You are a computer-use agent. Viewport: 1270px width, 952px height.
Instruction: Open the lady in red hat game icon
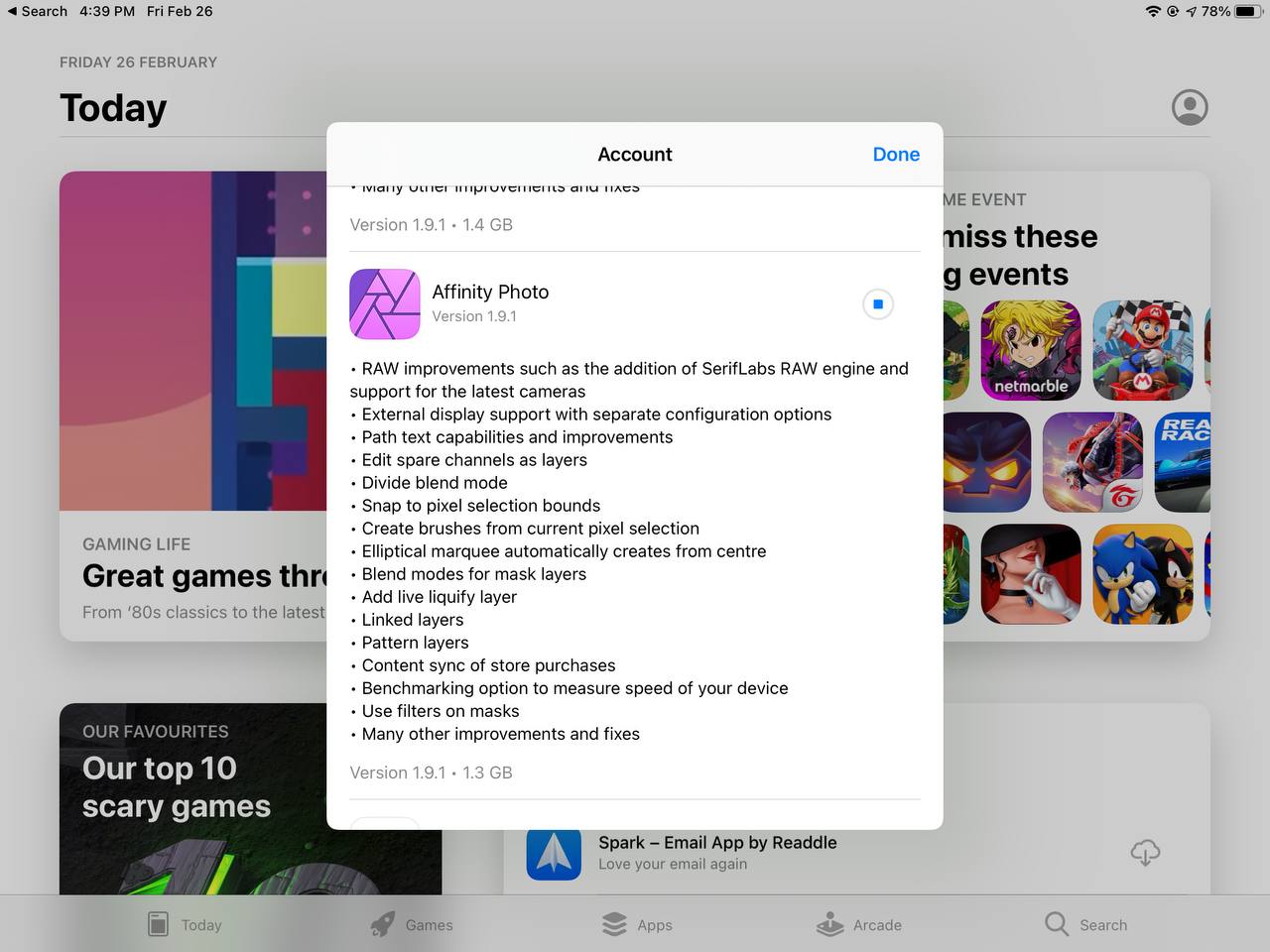point(1031,574)
